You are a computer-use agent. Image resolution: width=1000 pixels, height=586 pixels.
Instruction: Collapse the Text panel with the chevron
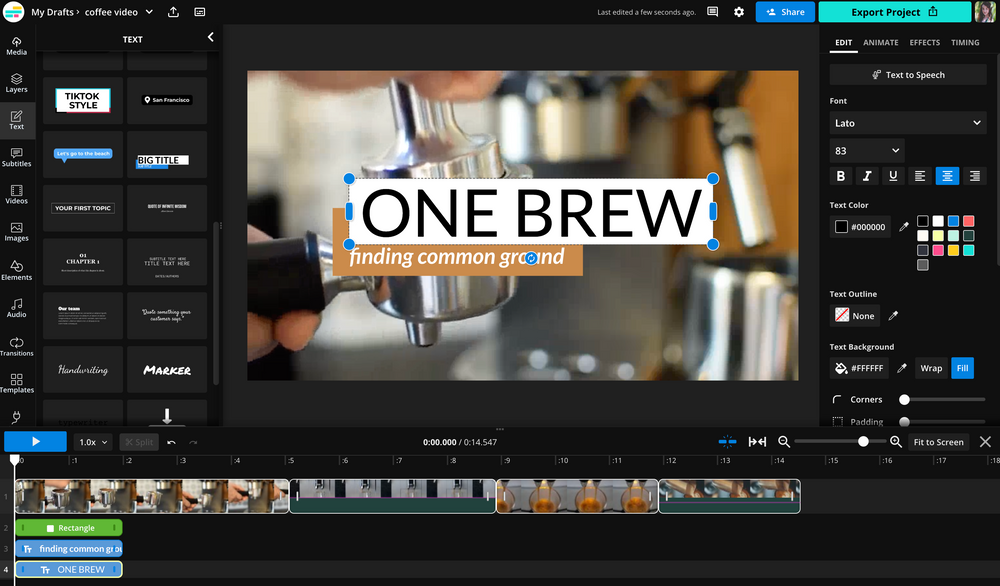[x=210, y=36]
